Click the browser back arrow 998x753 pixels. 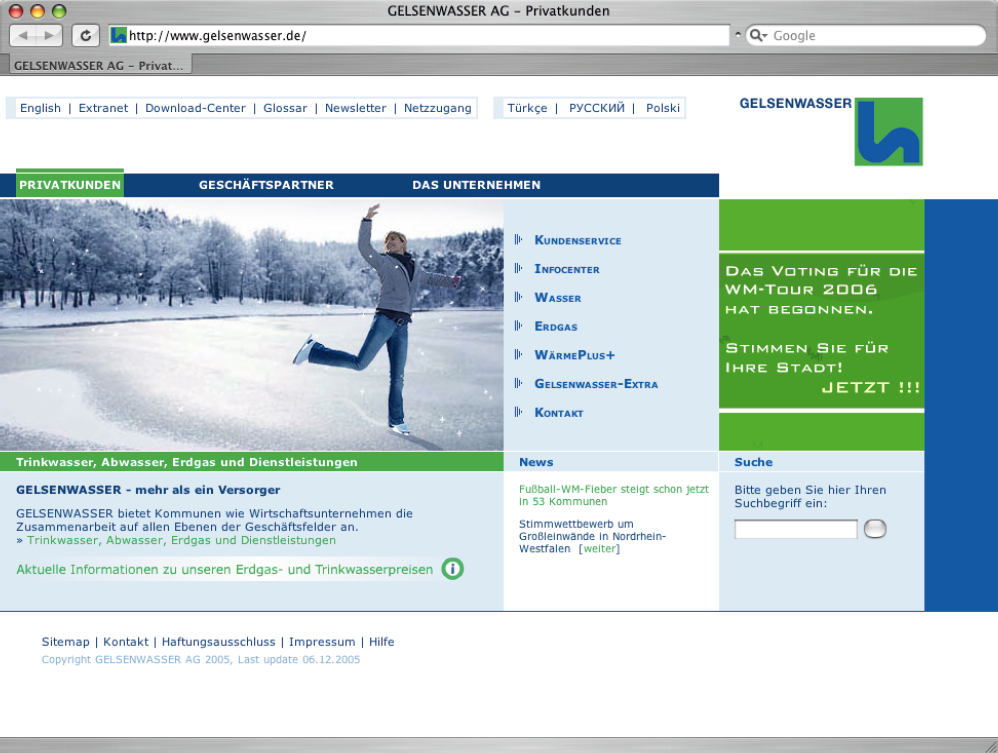coord(24,34)
